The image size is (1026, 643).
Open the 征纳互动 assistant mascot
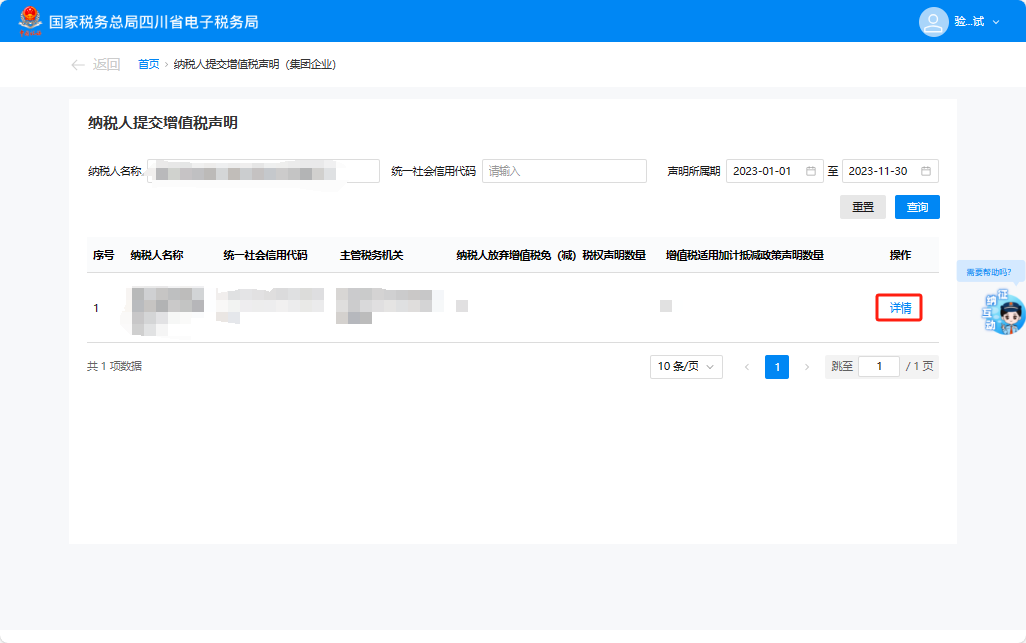click(x=1003, y=313)
